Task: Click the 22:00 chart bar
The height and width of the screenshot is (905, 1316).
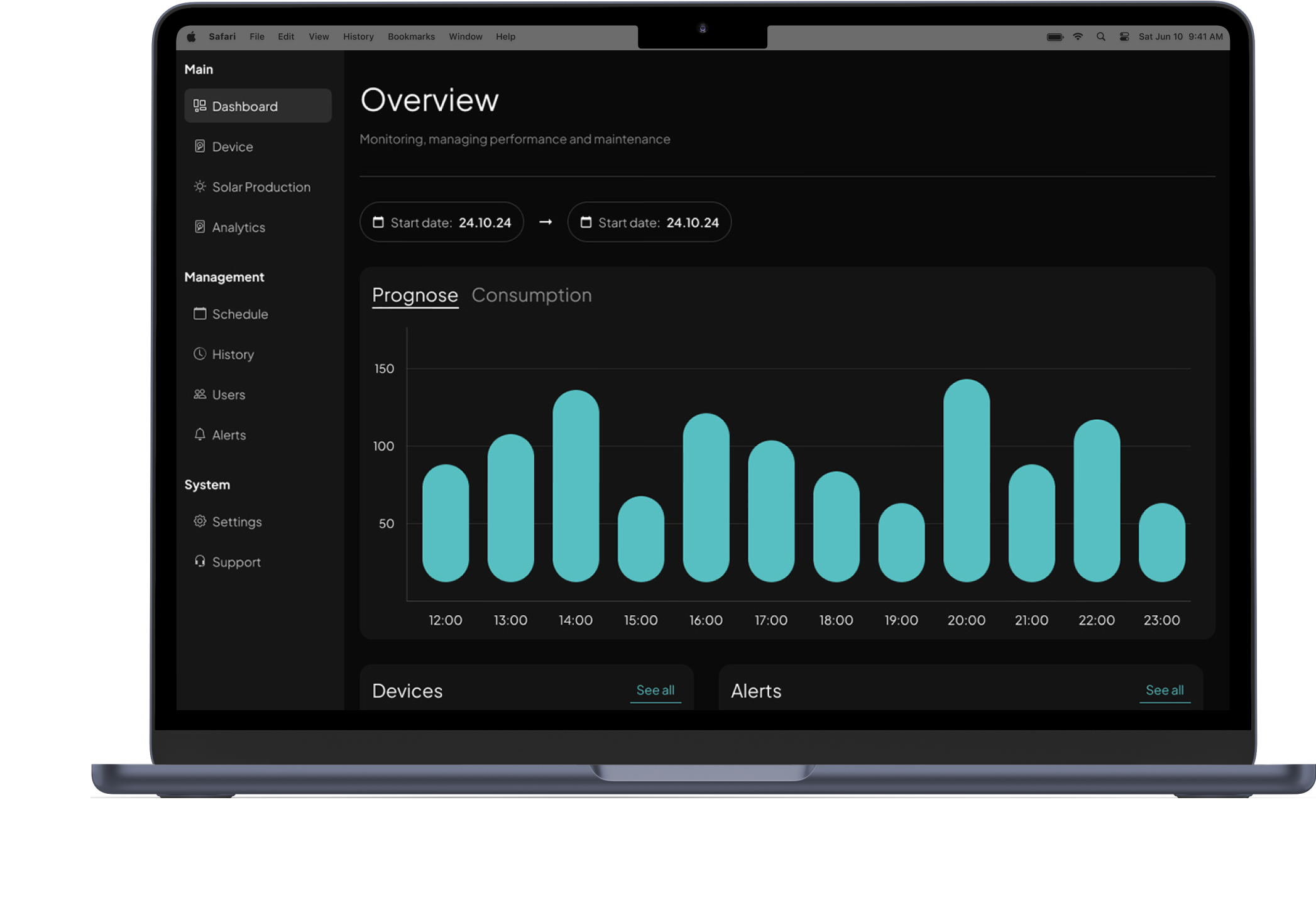Action: pos(1097,500)
